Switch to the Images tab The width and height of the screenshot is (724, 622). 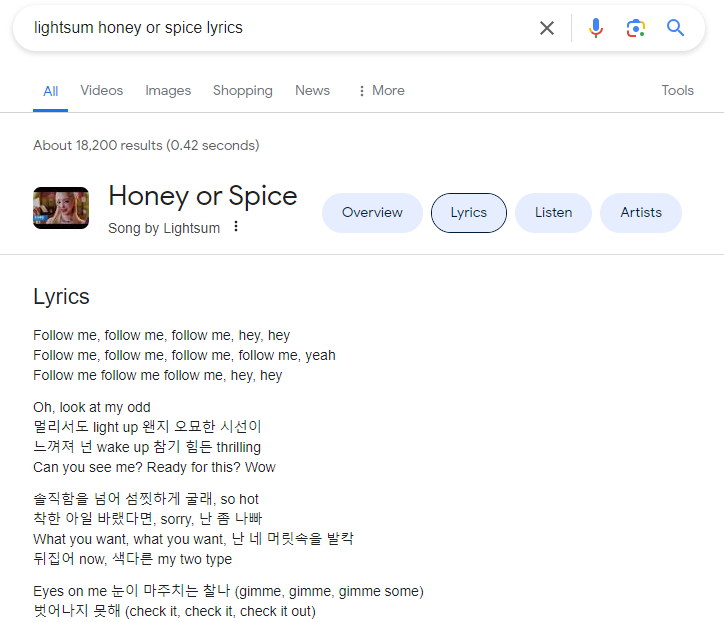(168, 91)
